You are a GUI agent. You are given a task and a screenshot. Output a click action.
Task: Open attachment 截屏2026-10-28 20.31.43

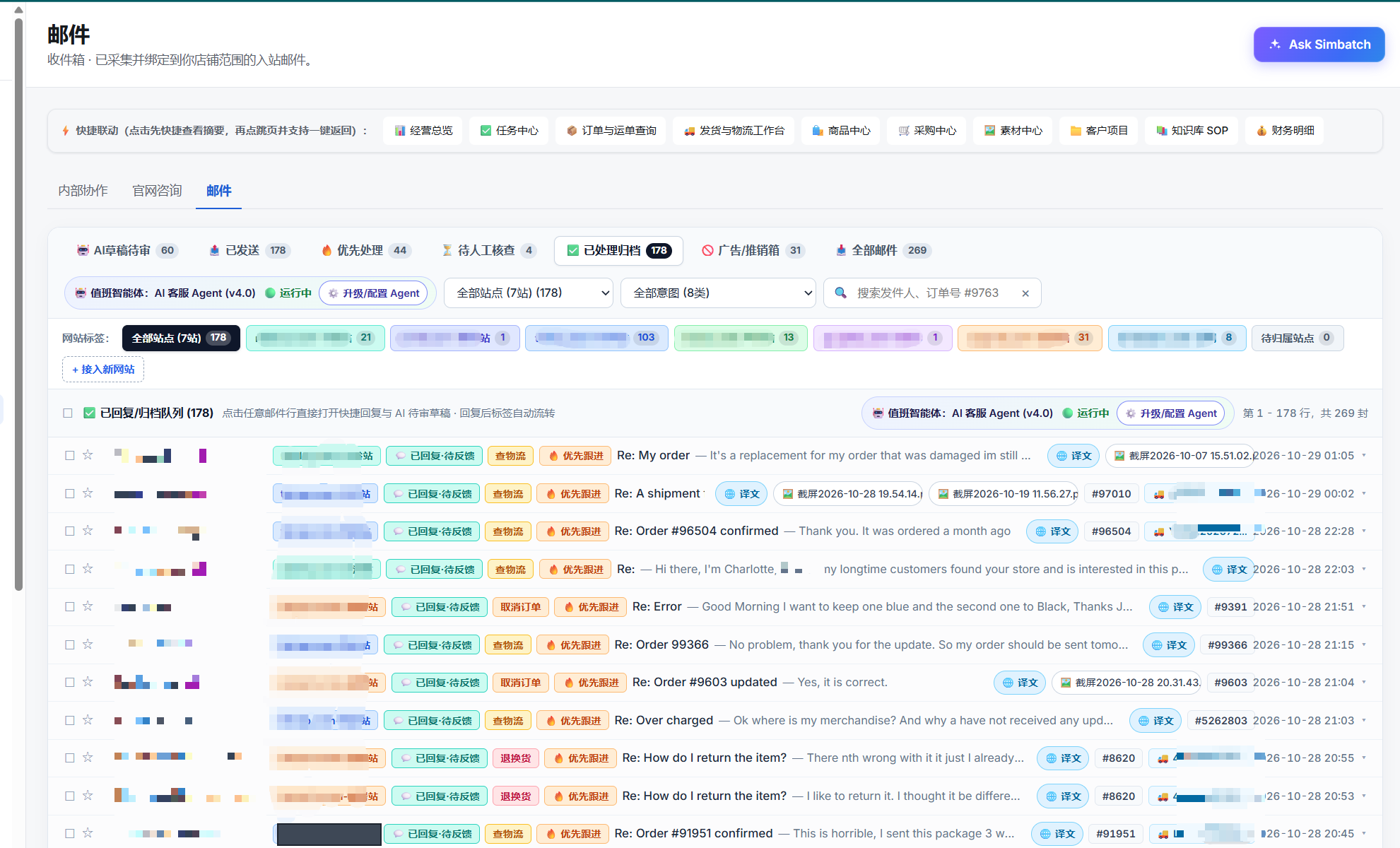(x=1127, y=683)
